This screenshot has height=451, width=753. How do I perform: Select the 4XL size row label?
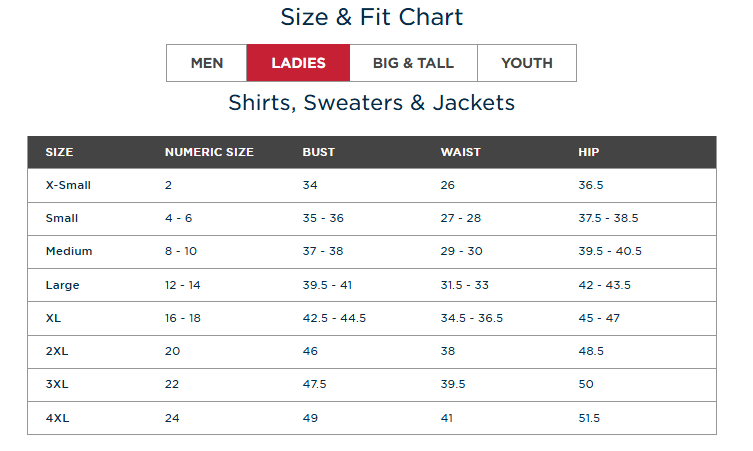point(57,418)
